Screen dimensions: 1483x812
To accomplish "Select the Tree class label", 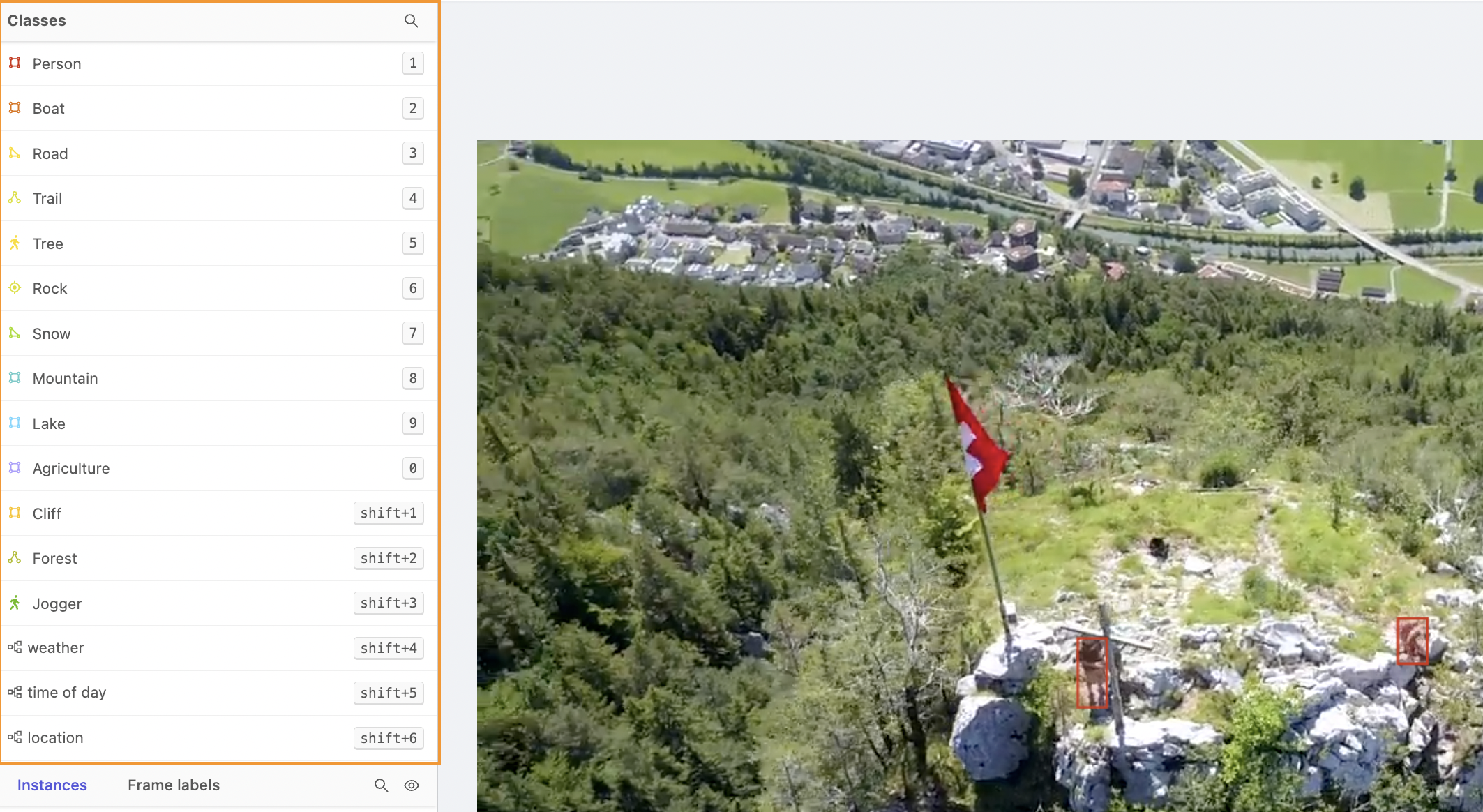I will pyautogui.click(x=47, y=243).
